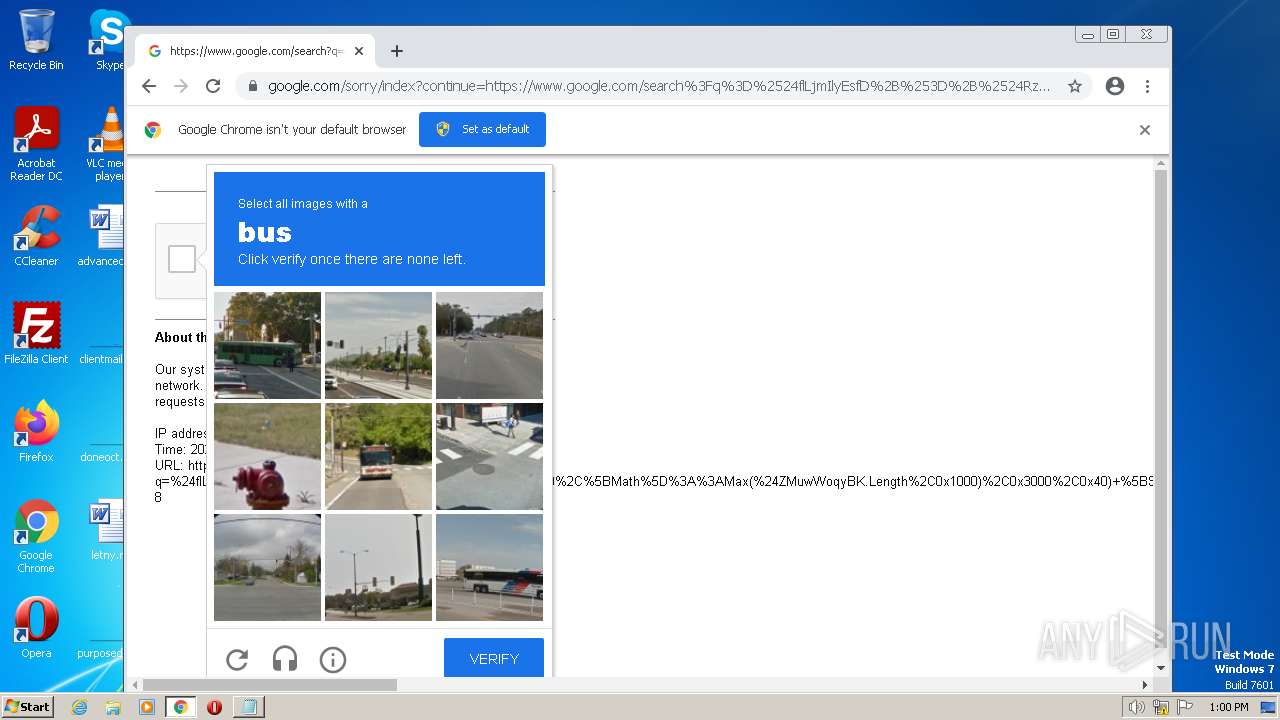Screen dimensions: 1280x720
Task: Click the page horizontal scrollbar
Action: pos(270,685)
